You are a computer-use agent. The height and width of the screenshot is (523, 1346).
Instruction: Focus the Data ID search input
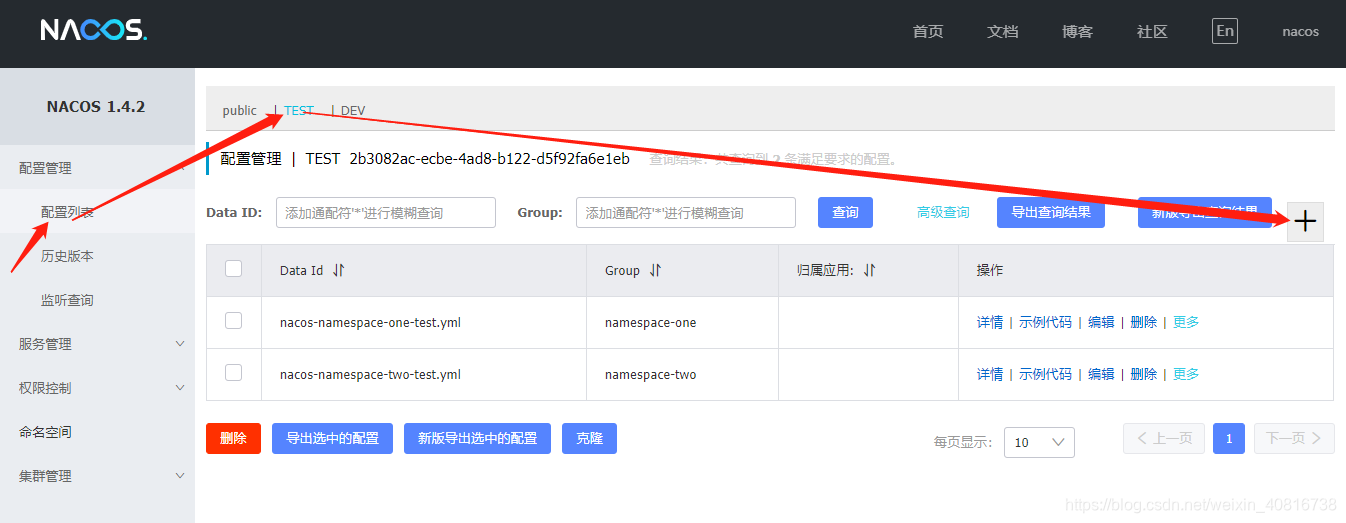click(386, 212)
